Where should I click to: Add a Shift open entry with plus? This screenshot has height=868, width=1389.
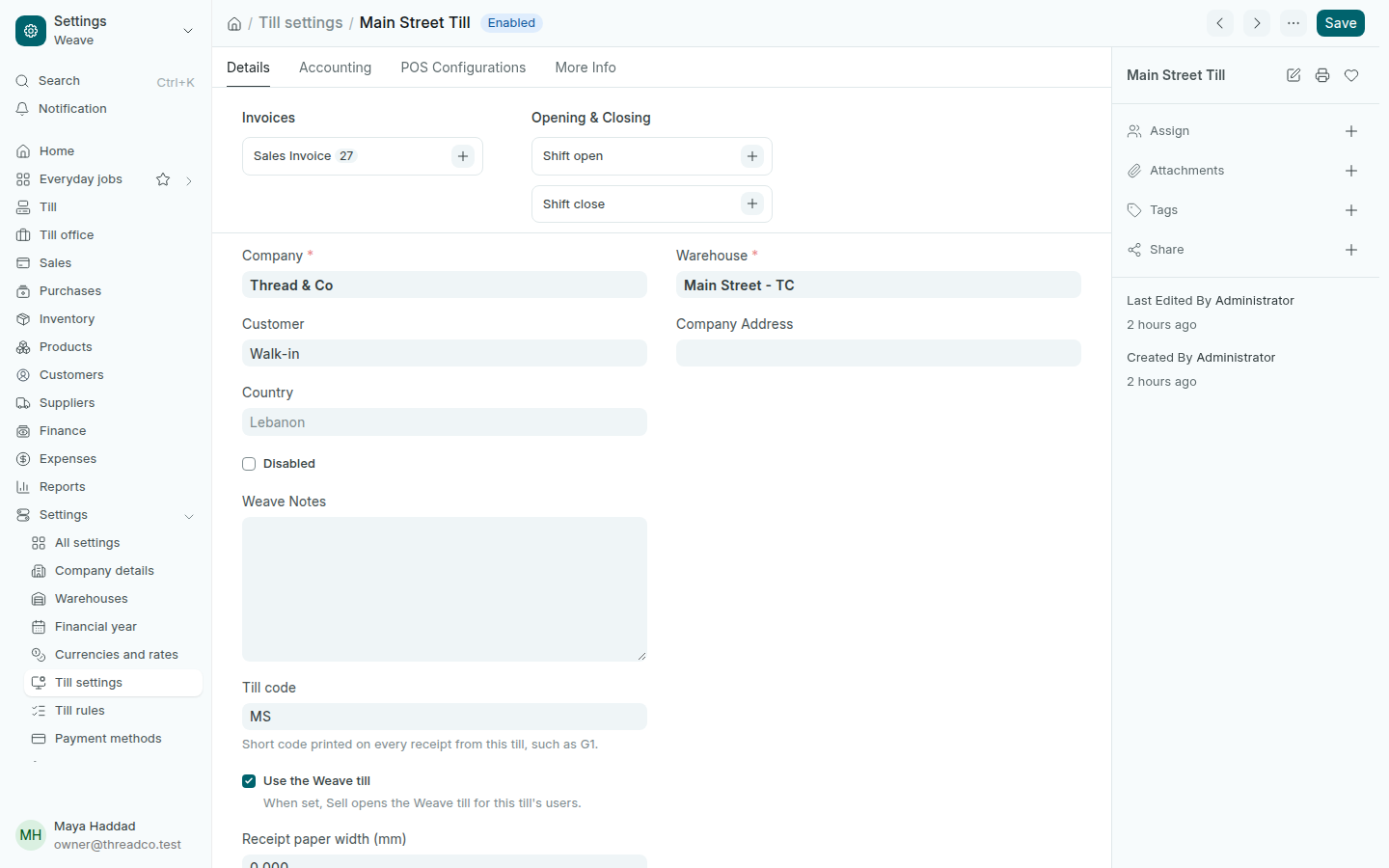click(x=752, y=156)
